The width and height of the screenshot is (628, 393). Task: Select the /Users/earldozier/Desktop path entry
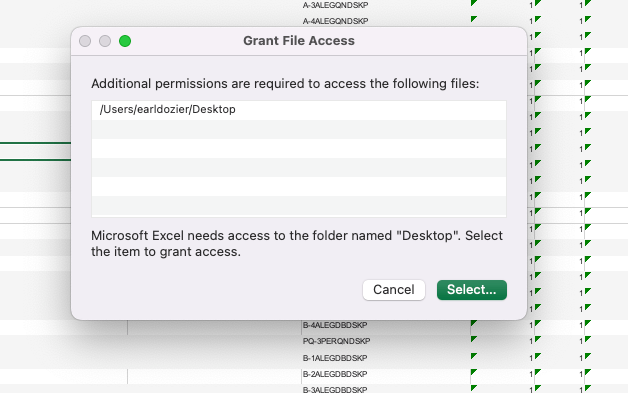(299, 110)
